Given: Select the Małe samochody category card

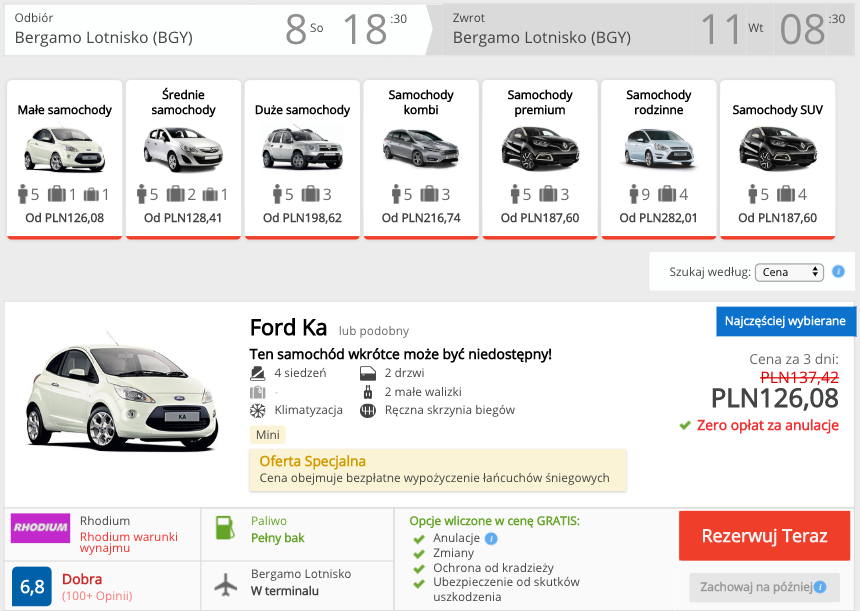Looking at the screenshot, I should click(64, 160).
